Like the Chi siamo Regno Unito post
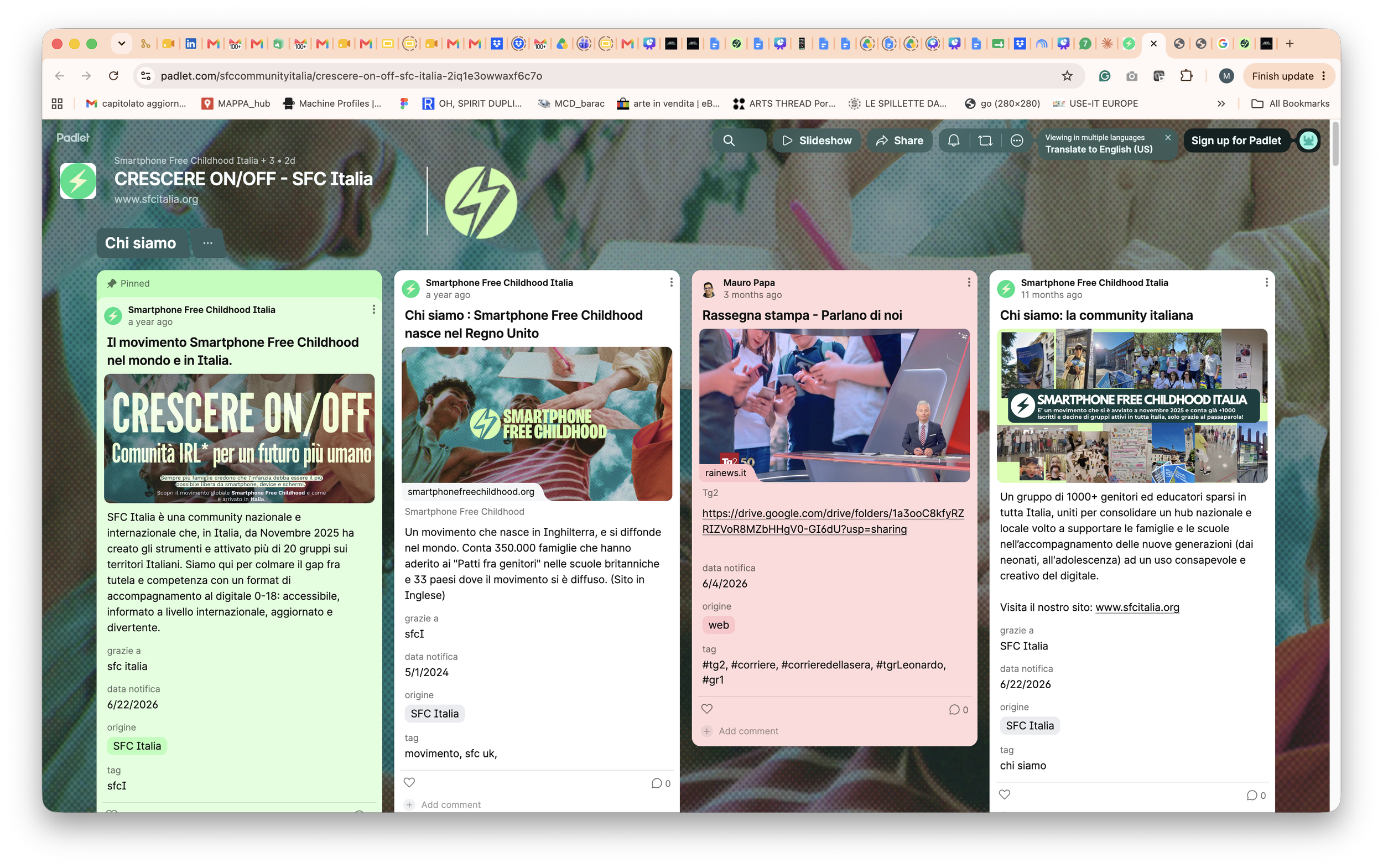This screenshot has height=868, width=1383. [x=409, y=782]
